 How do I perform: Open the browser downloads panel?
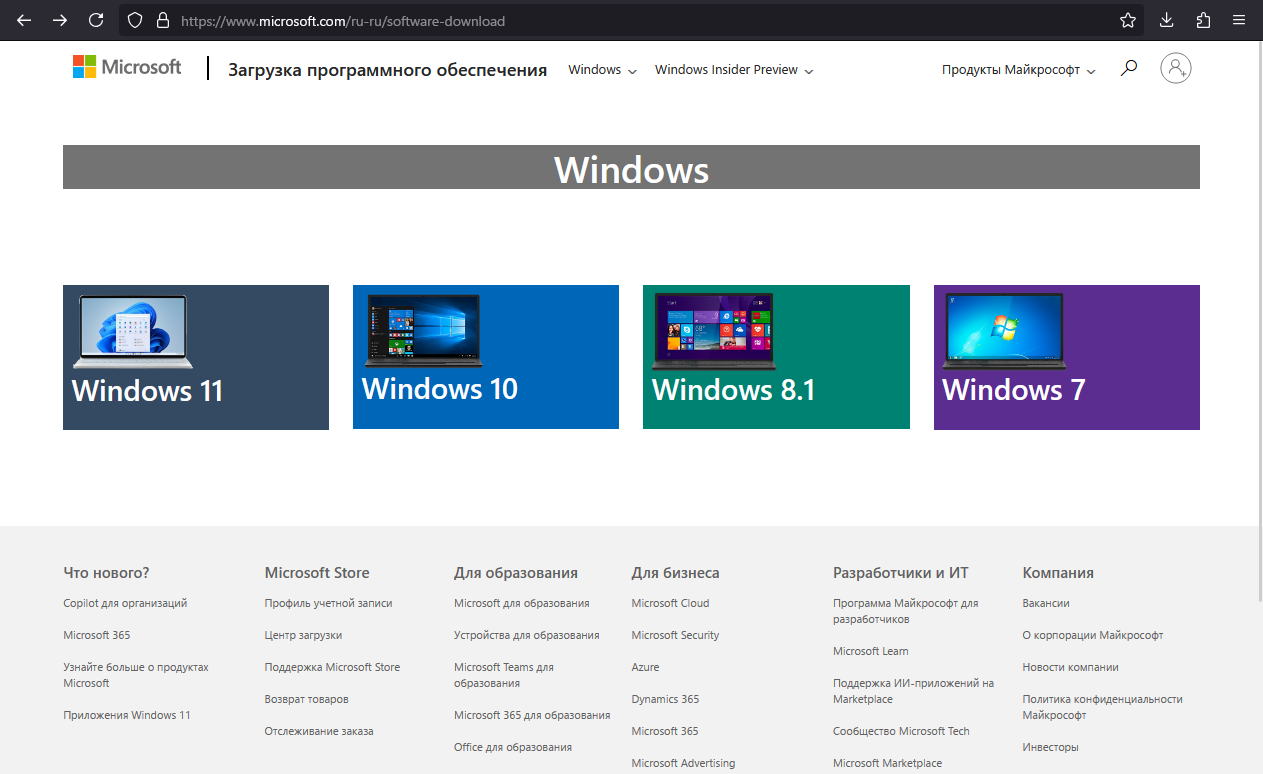point(1166,20)
